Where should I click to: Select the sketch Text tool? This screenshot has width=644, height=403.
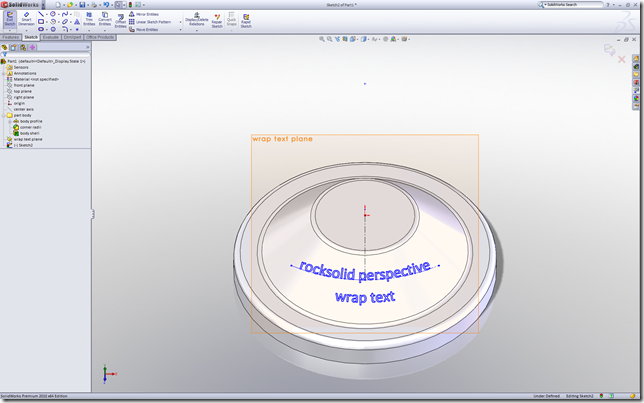77,22
